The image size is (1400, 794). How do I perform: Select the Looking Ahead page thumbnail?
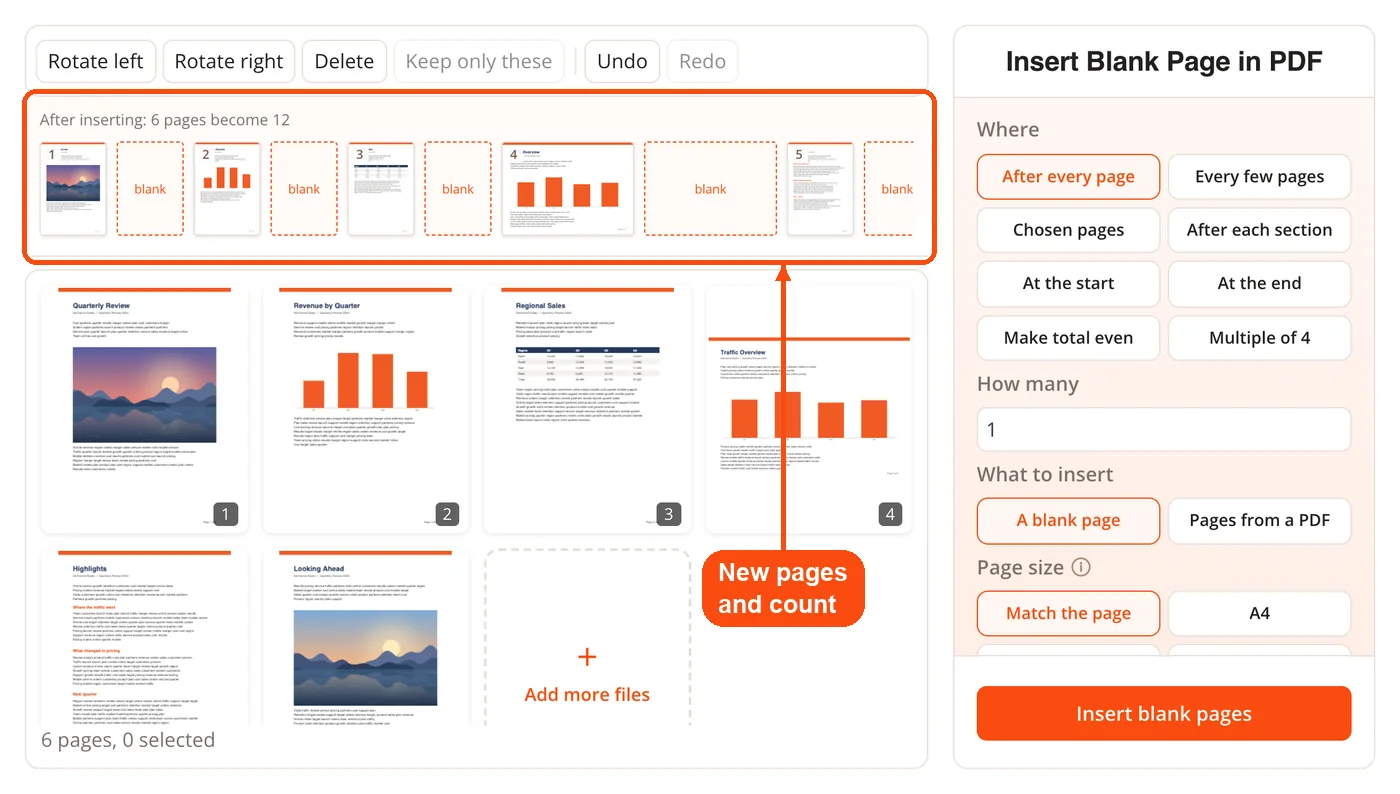366,638
